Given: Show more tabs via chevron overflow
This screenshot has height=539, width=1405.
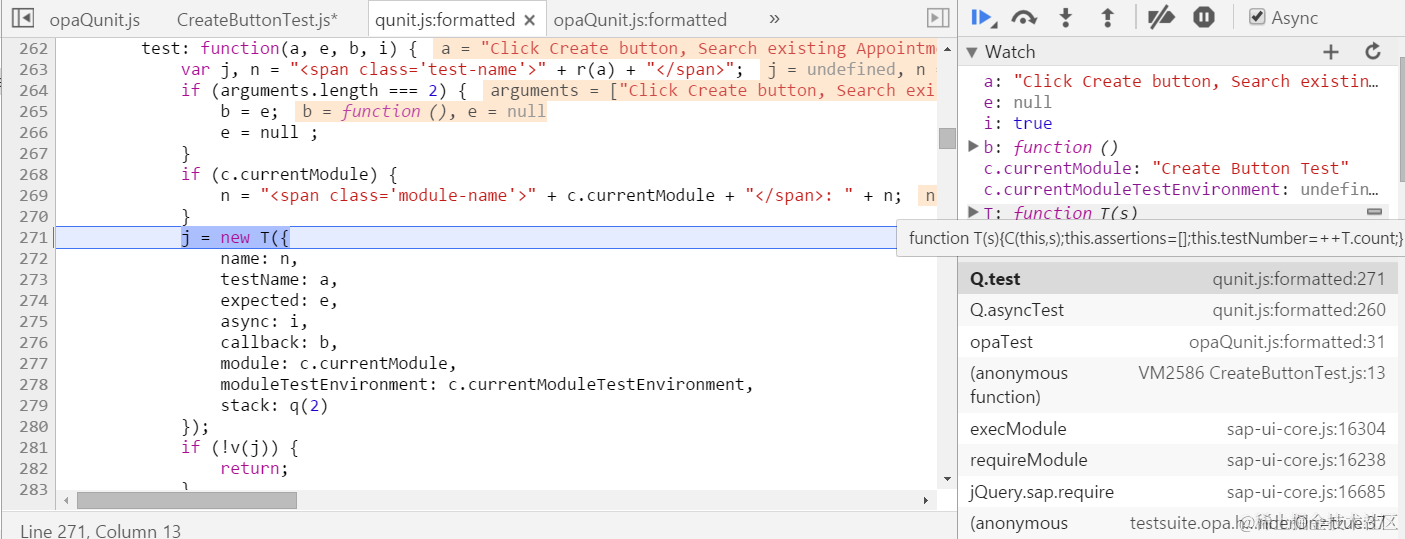Looking at the screenshot, I should coord(774,19).
